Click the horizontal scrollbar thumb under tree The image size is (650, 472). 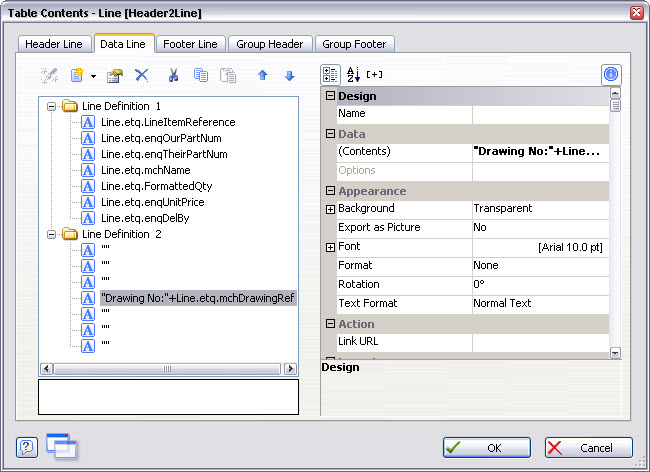[x=167, y=369]
